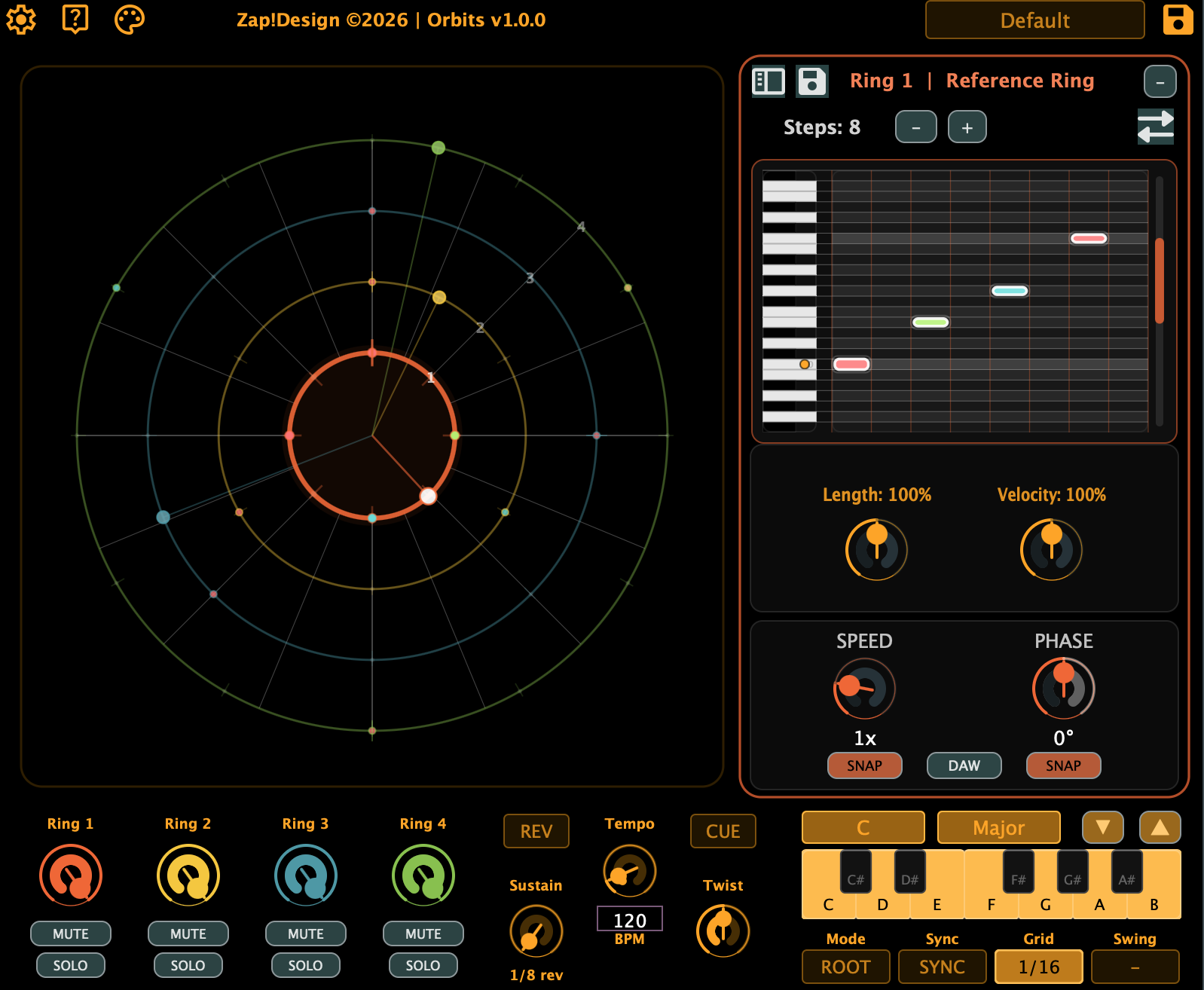This screenshot has height=990, width=1204.
Task: Click the Twist knob
Action: click(723, 930)
